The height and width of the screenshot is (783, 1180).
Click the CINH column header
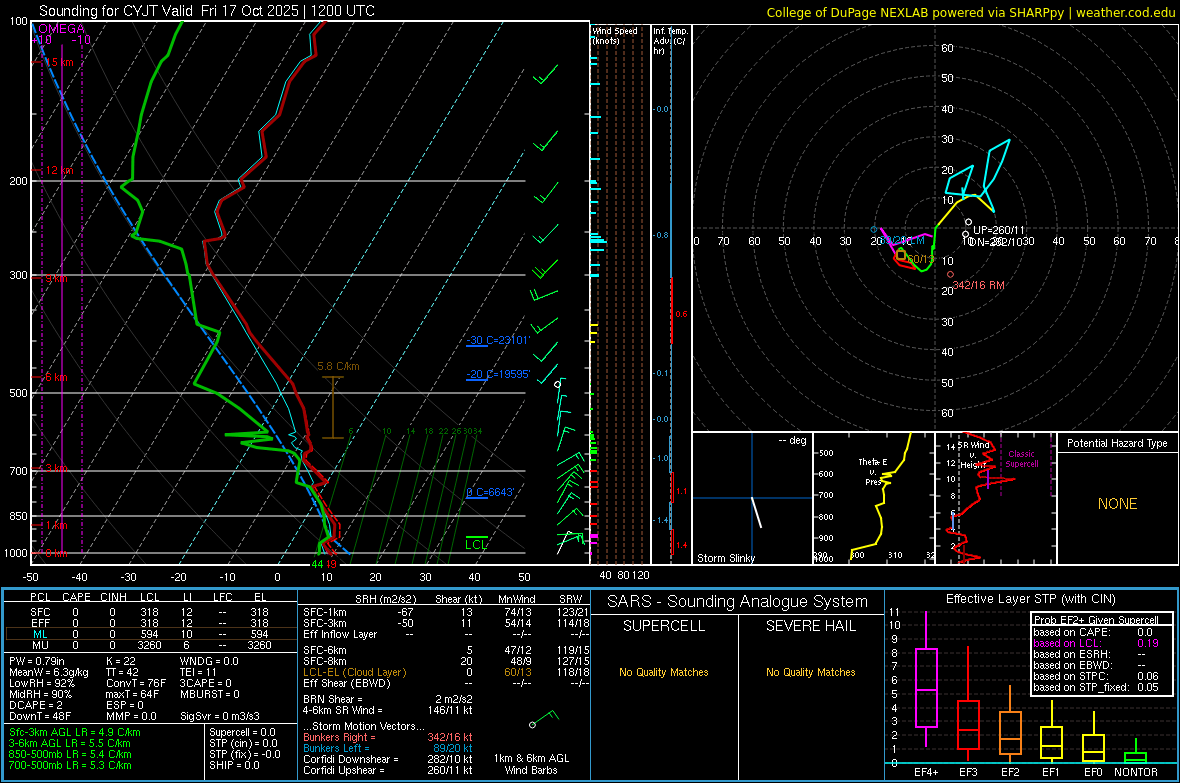114,597
